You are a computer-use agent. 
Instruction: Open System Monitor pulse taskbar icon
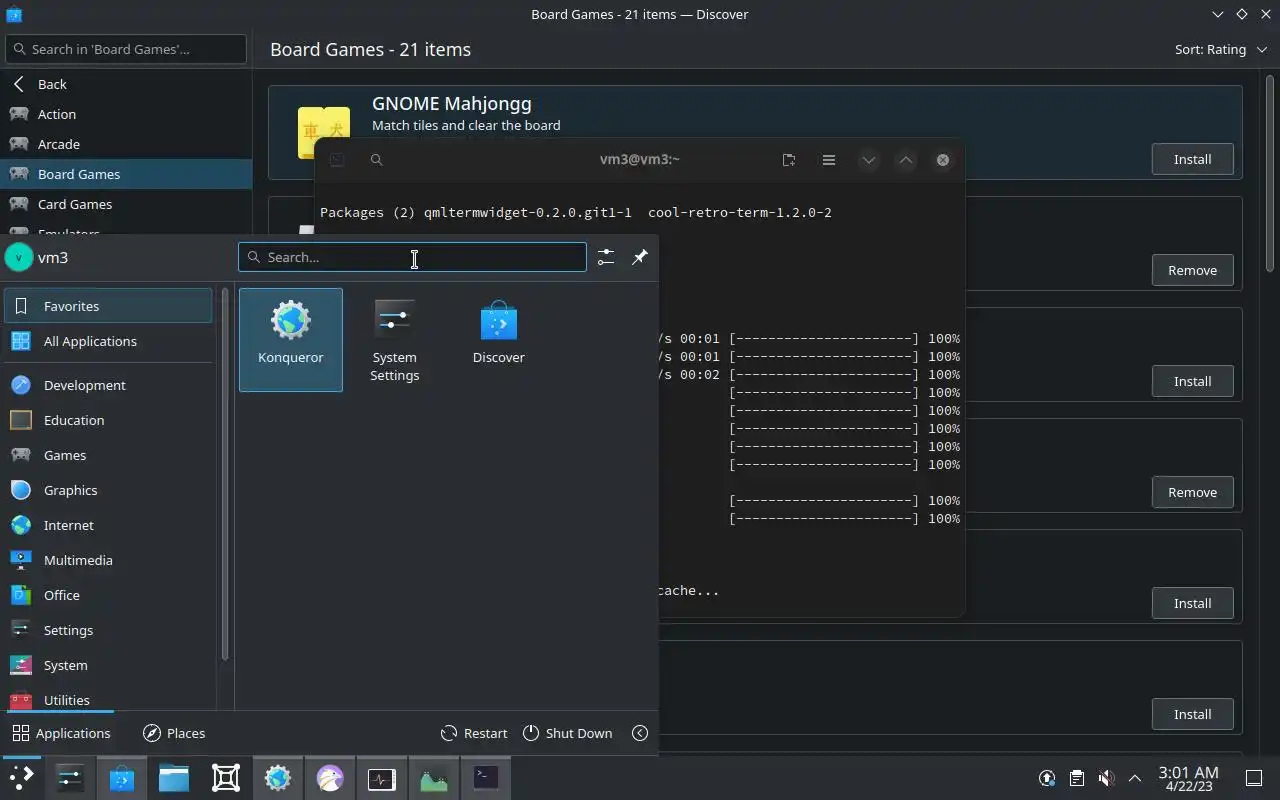(x=382, y=777)
